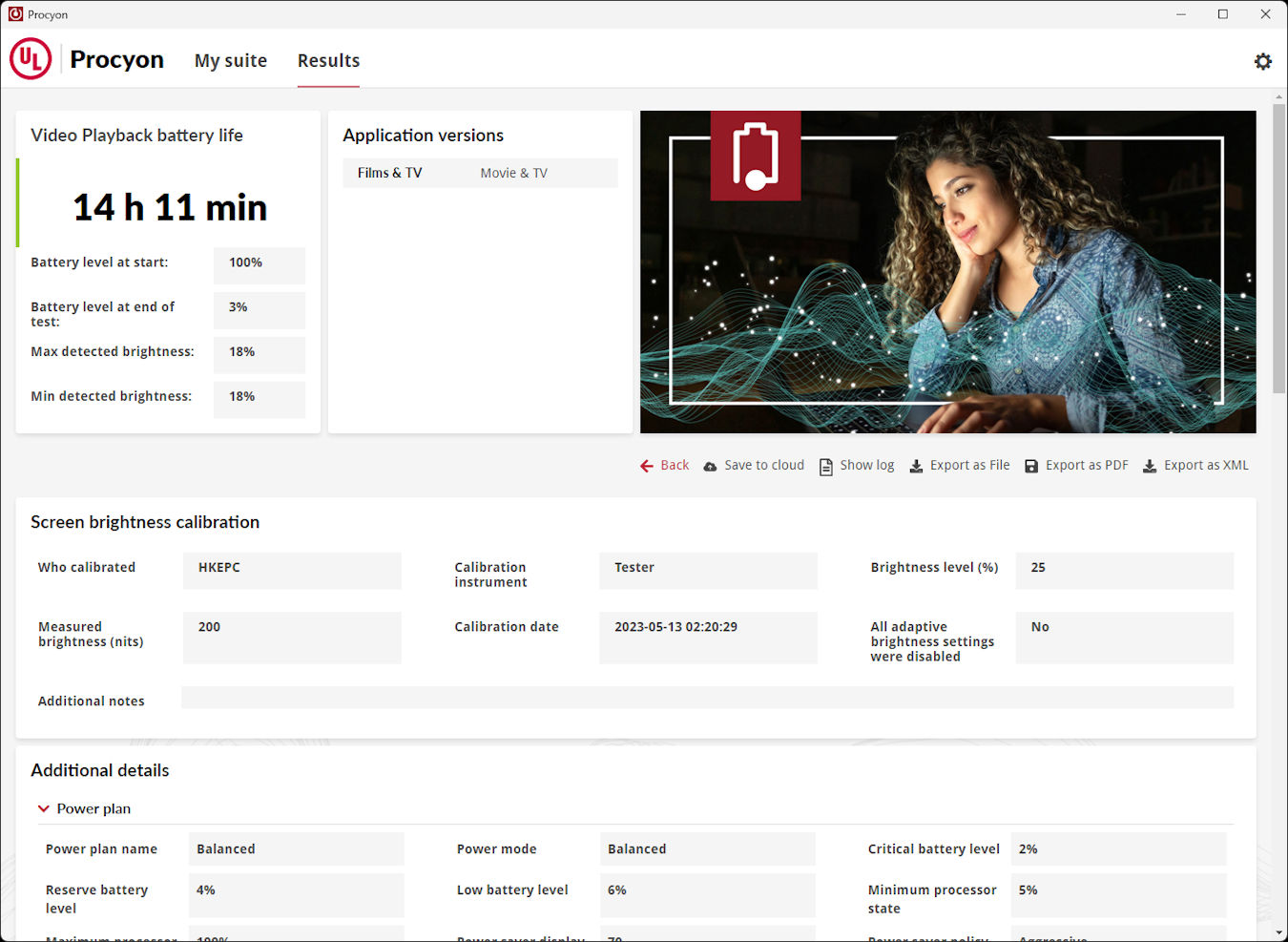Click Max detected brightness 18% value

pos(260,355)
